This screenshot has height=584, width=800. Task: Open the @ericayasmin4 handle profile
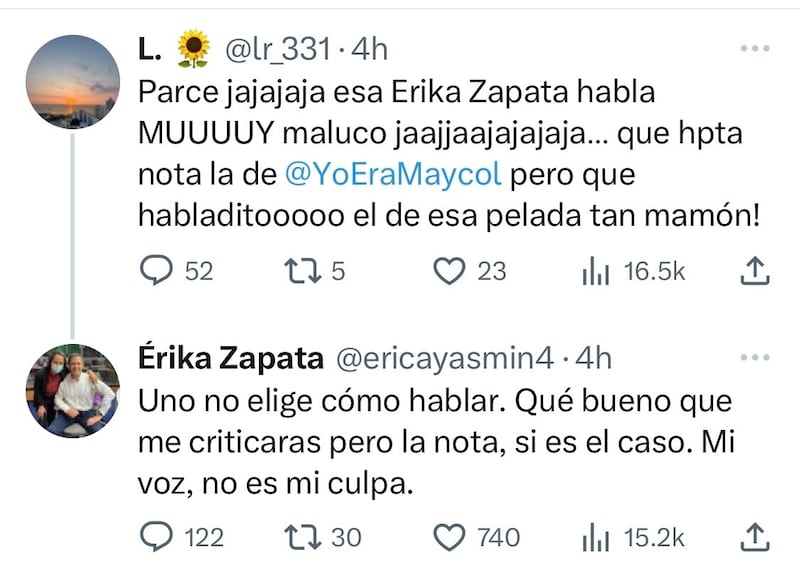tap(443, 359)
